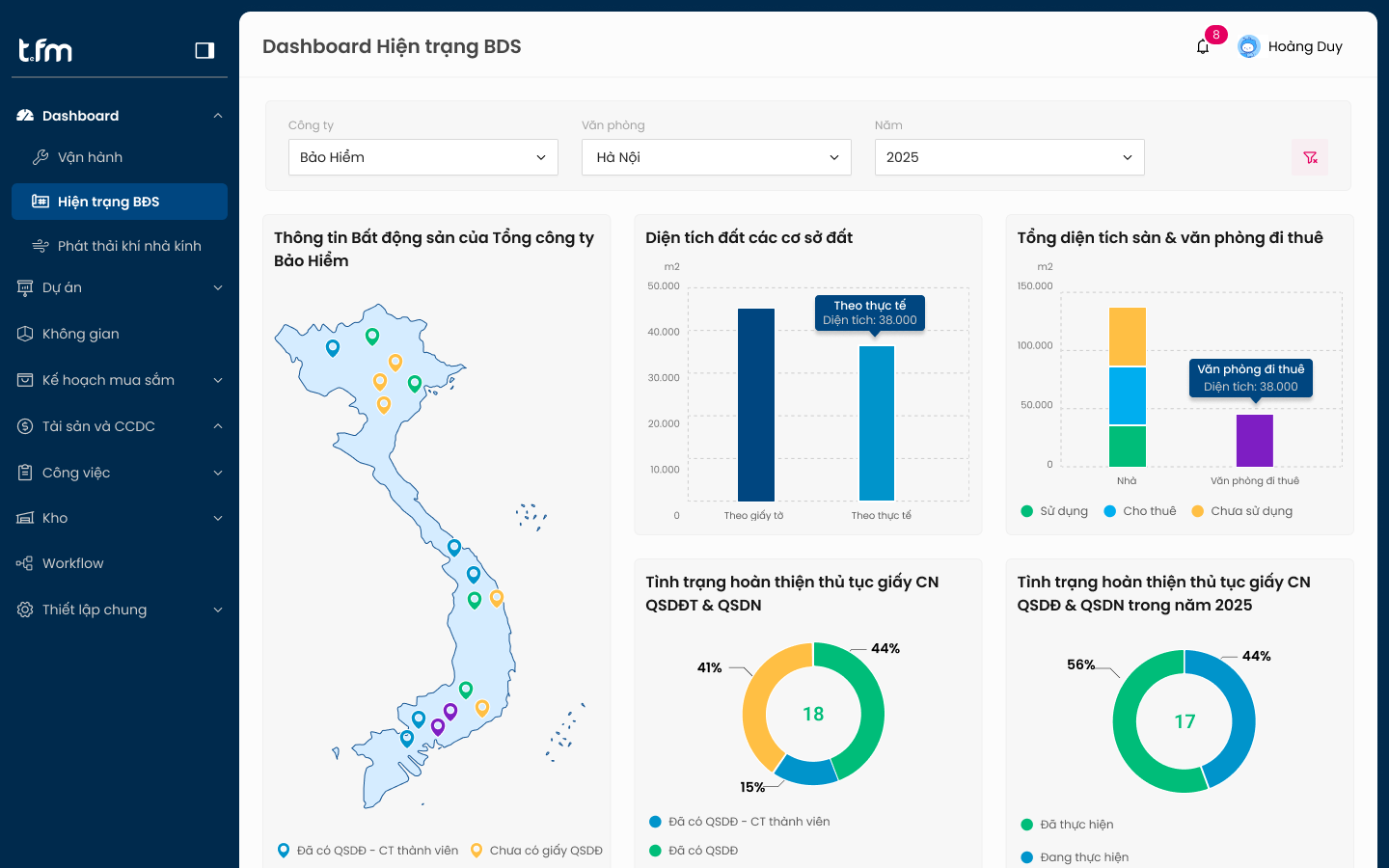Click the Thiết lập chung gear icon
Viewport: 1389px width, 868px height.
coord(25,610)
